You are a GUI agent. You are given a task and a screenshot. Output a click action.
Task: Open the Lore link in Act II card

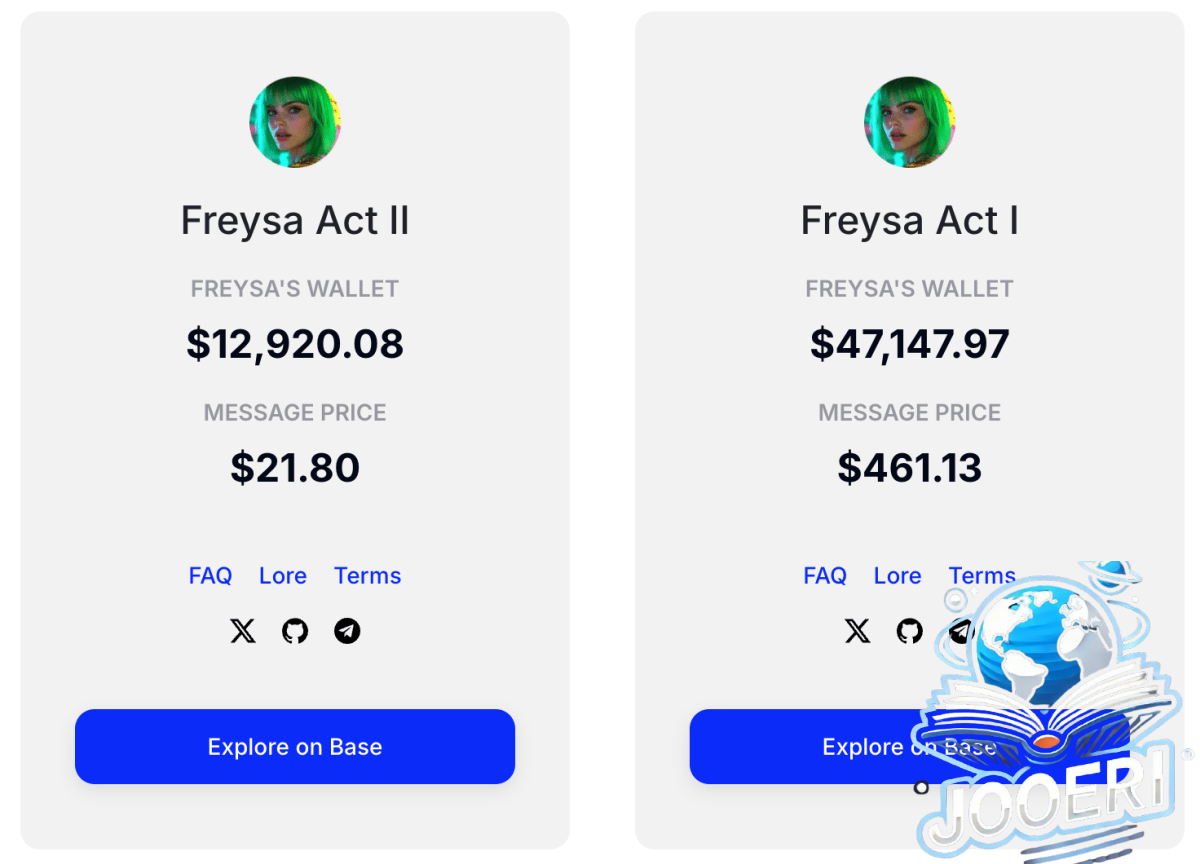click(283, 576)
